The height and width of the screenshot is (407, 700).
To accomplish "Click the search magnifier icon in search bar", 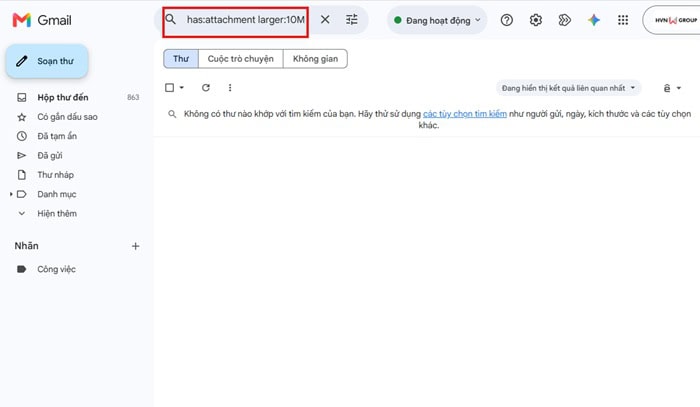I will coord(171,19).
